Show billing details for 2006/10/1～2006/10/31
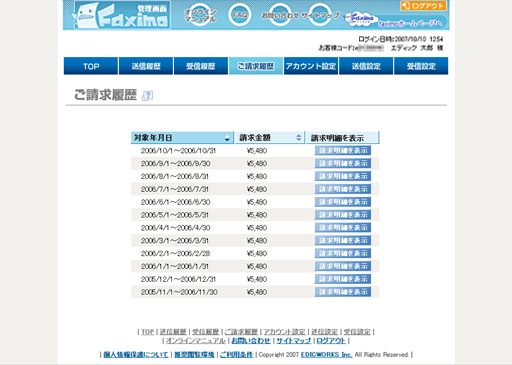The image size is (512, 365). 343,151
